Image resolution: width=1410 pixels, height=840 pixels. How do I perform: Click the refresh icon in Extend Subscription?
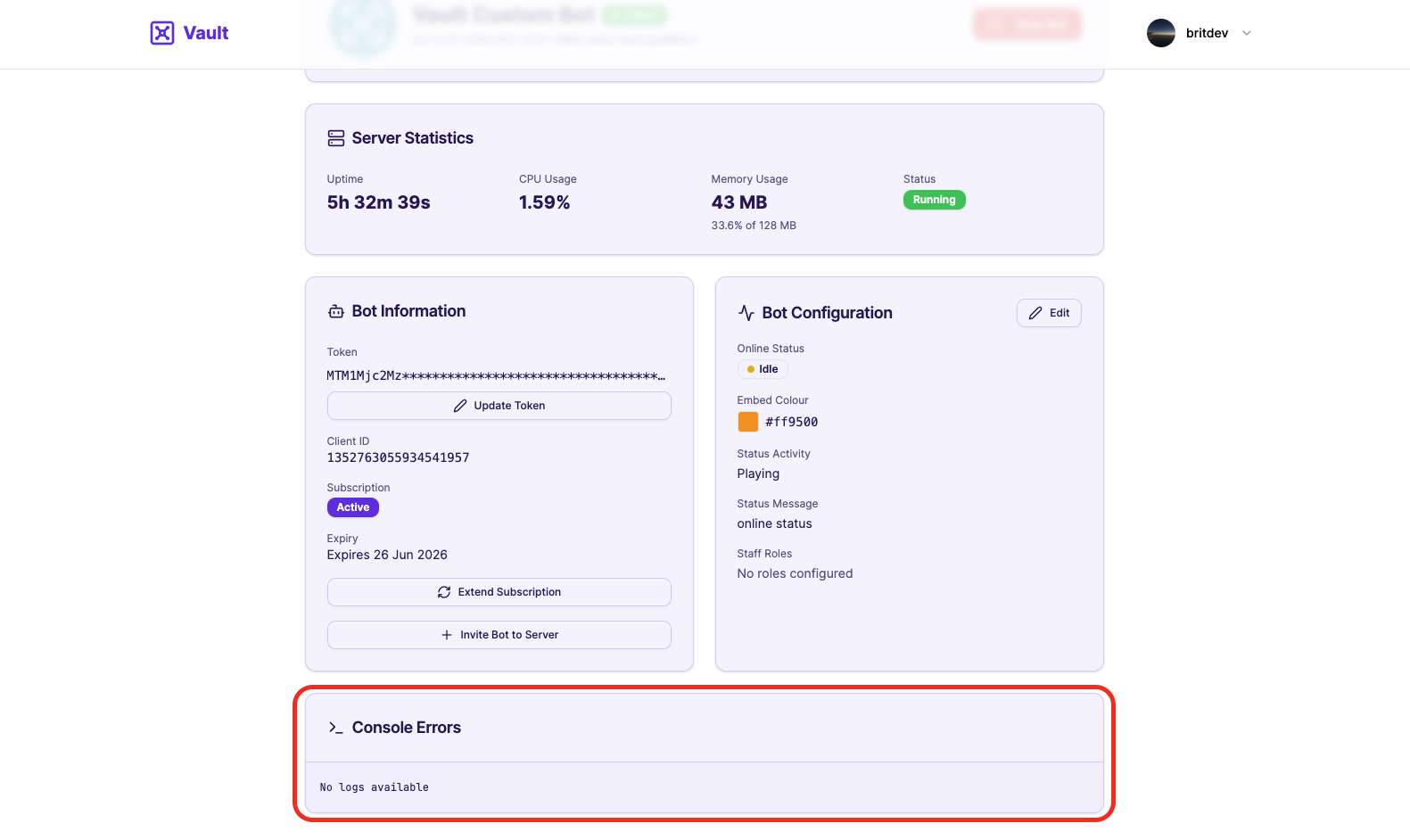(x=444, y=592)
